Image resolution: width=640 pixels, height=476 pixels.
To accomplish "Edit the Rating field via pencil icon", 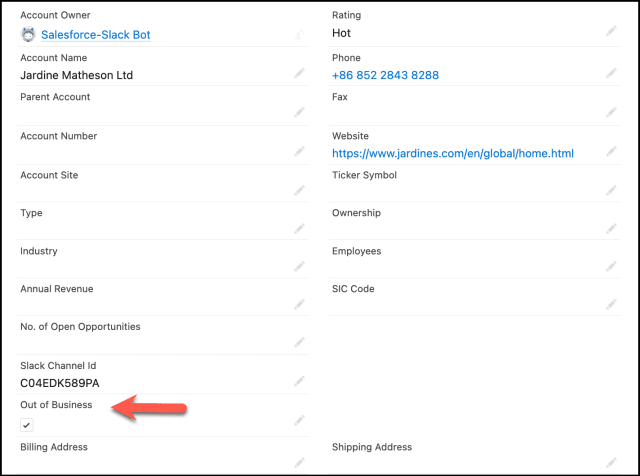I will click(x=611, y=32).
